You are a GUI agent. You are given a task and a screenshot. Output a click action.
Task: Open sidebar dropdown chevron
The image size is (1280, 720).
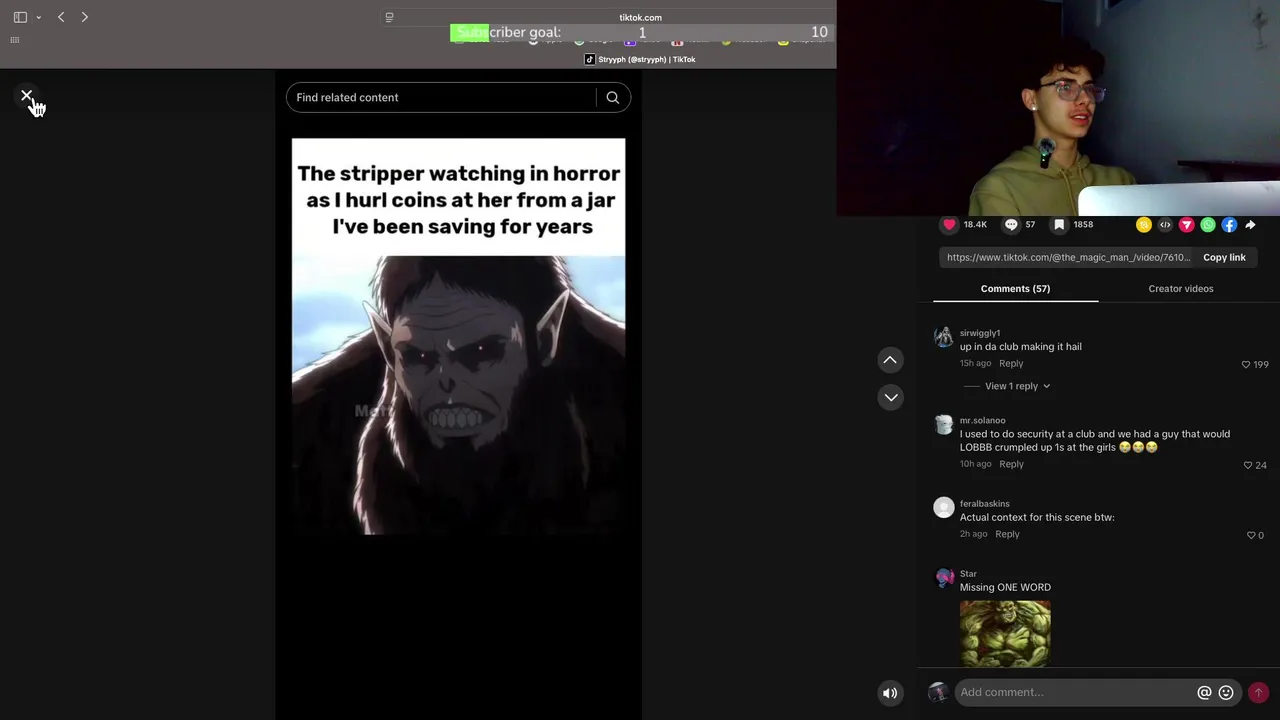pos(38,17)
